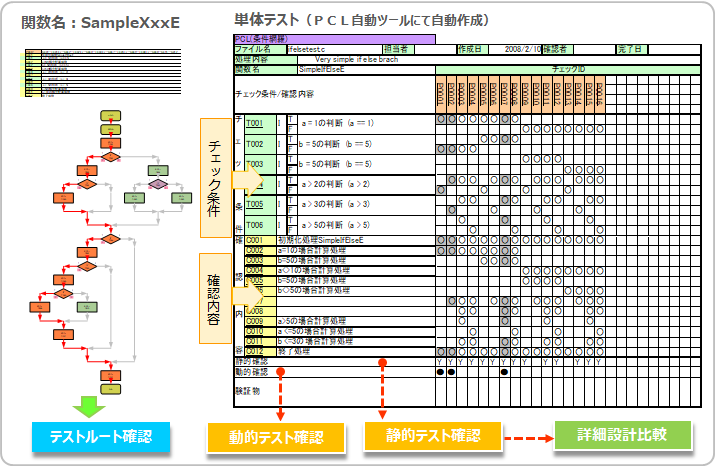Select the チェック条件 vertical label
This screenshot has height=467, width=717.
(x=215, y=178)
